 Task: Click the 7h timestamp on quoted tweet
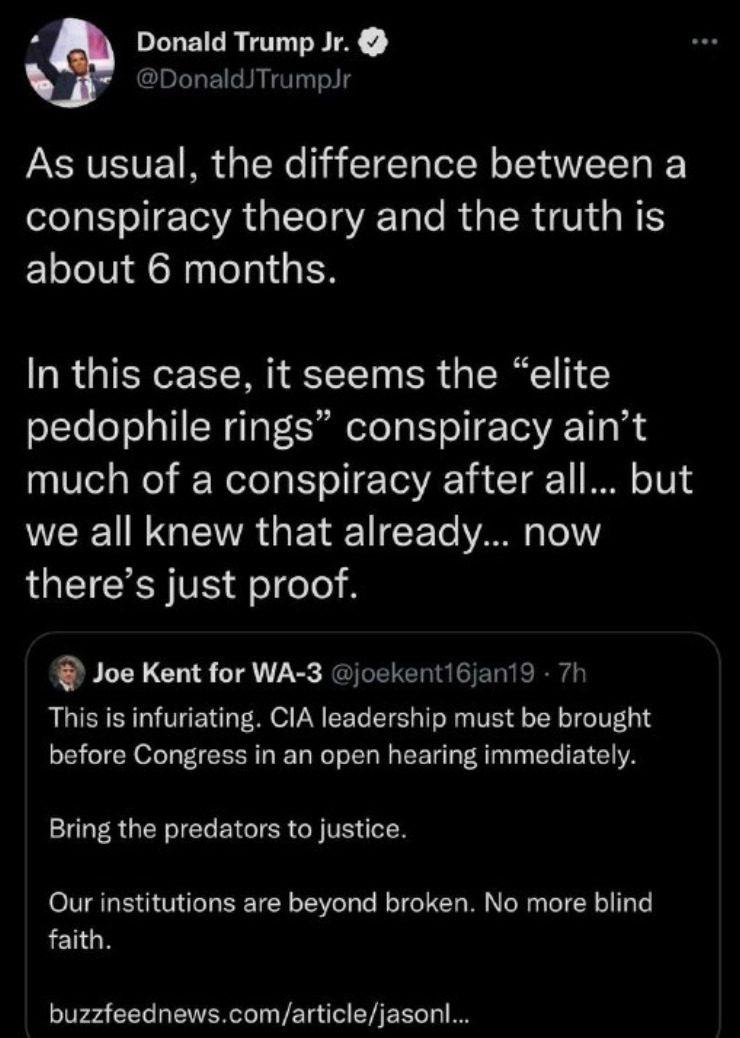click(x=572, y=674)
